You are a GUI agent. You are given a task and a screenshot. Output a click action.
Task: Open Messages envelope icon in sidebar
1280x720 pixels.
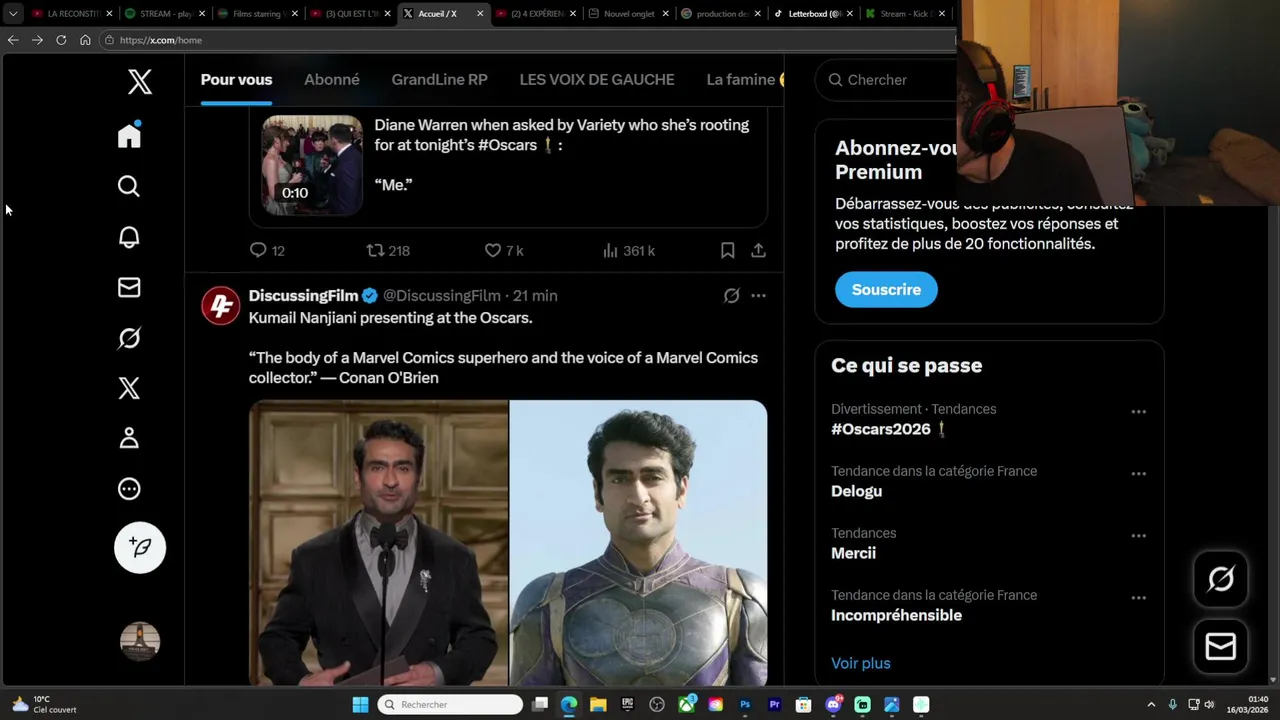[x=129, y=287]
